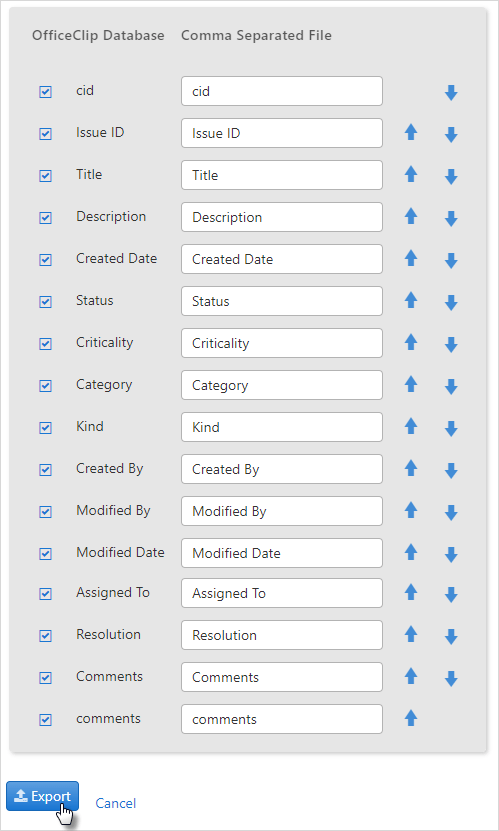Image resolution: width=499 pixels, height=831 pixels.
Task: Click the Export button
Action: [x=42, y=796]
